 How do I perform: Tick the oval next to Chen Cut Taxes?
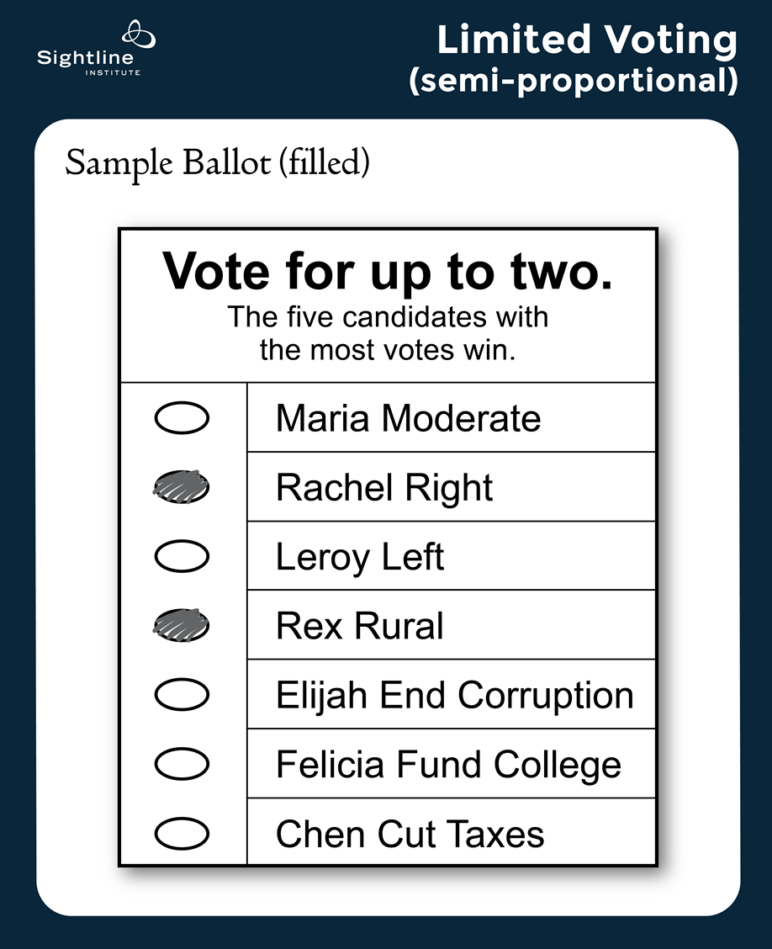point(182,833)
